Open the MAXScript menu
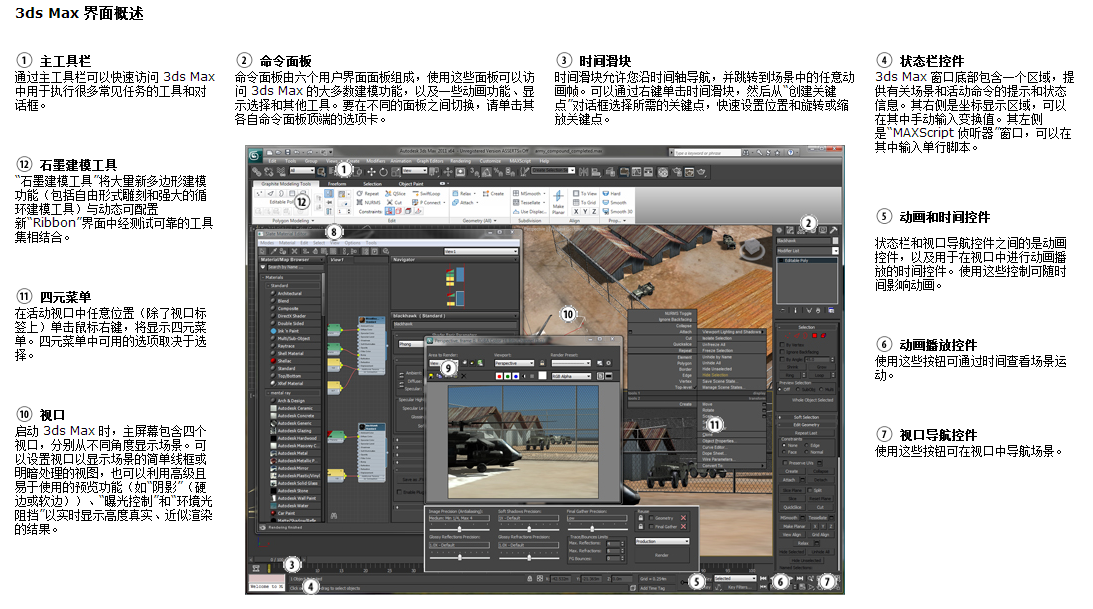1093x609 pixels. click(520, 161)
